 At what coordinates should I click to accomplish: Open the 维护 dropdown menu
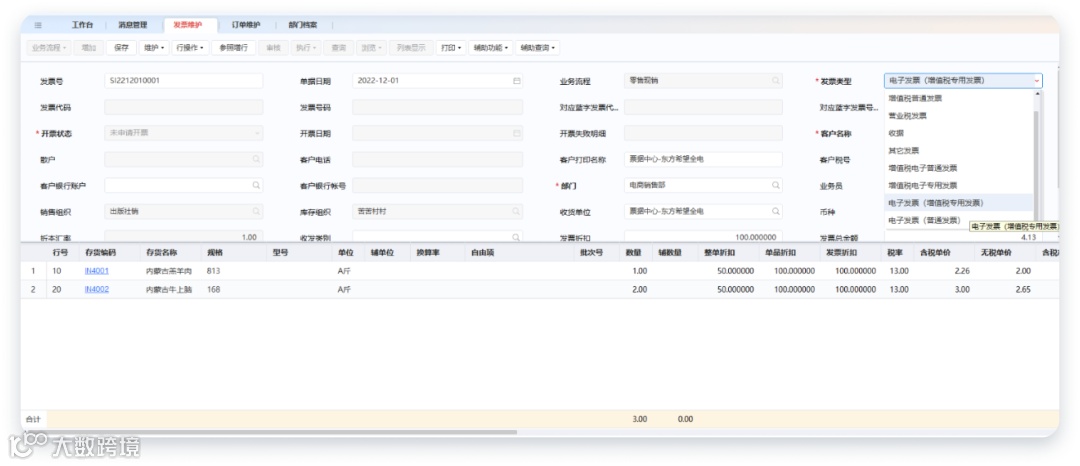[x=154, y=48]
